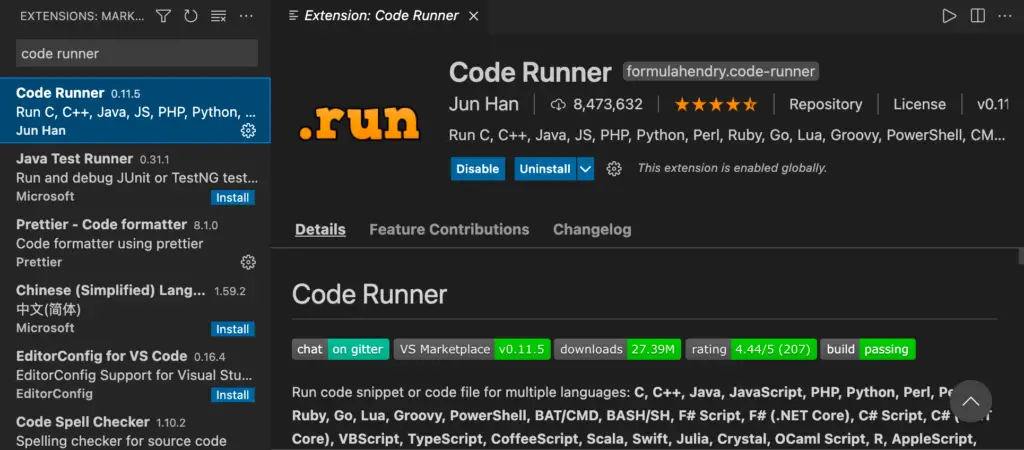1024x450 pixels.
Task: Expand the Uninstall dropdown arrow
Action: pos(586,169)
